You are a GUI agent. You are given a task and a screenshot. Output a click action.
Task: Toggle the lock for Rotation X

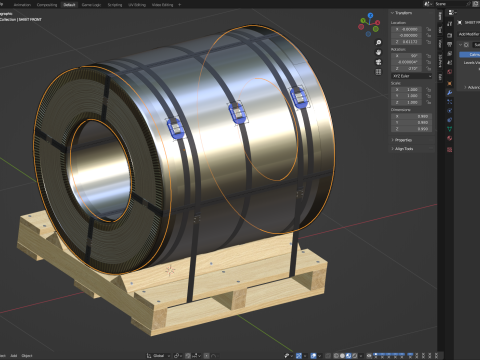(428, 56)
